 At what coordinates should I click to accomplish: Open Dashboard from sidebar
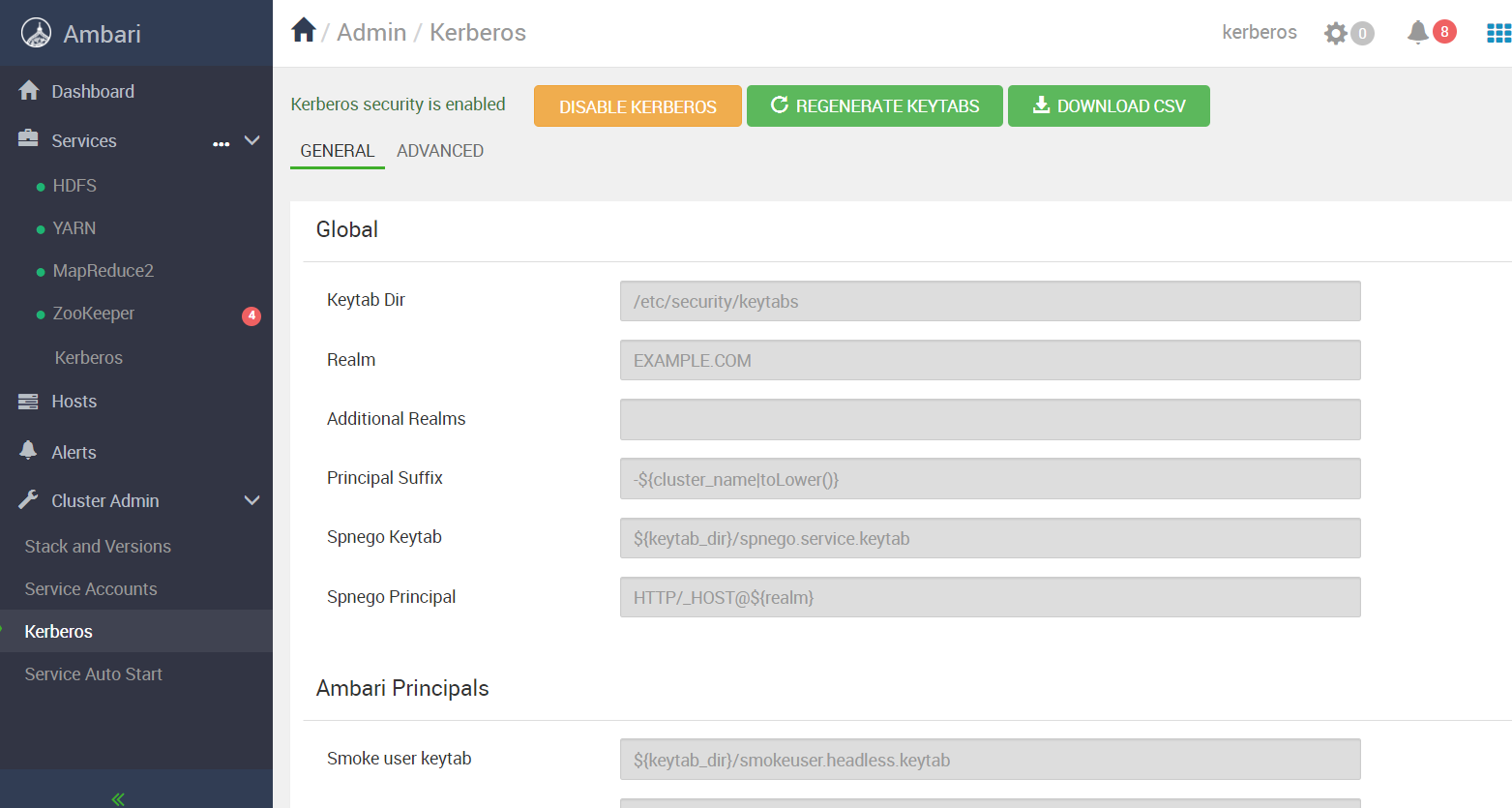[93, 91]
